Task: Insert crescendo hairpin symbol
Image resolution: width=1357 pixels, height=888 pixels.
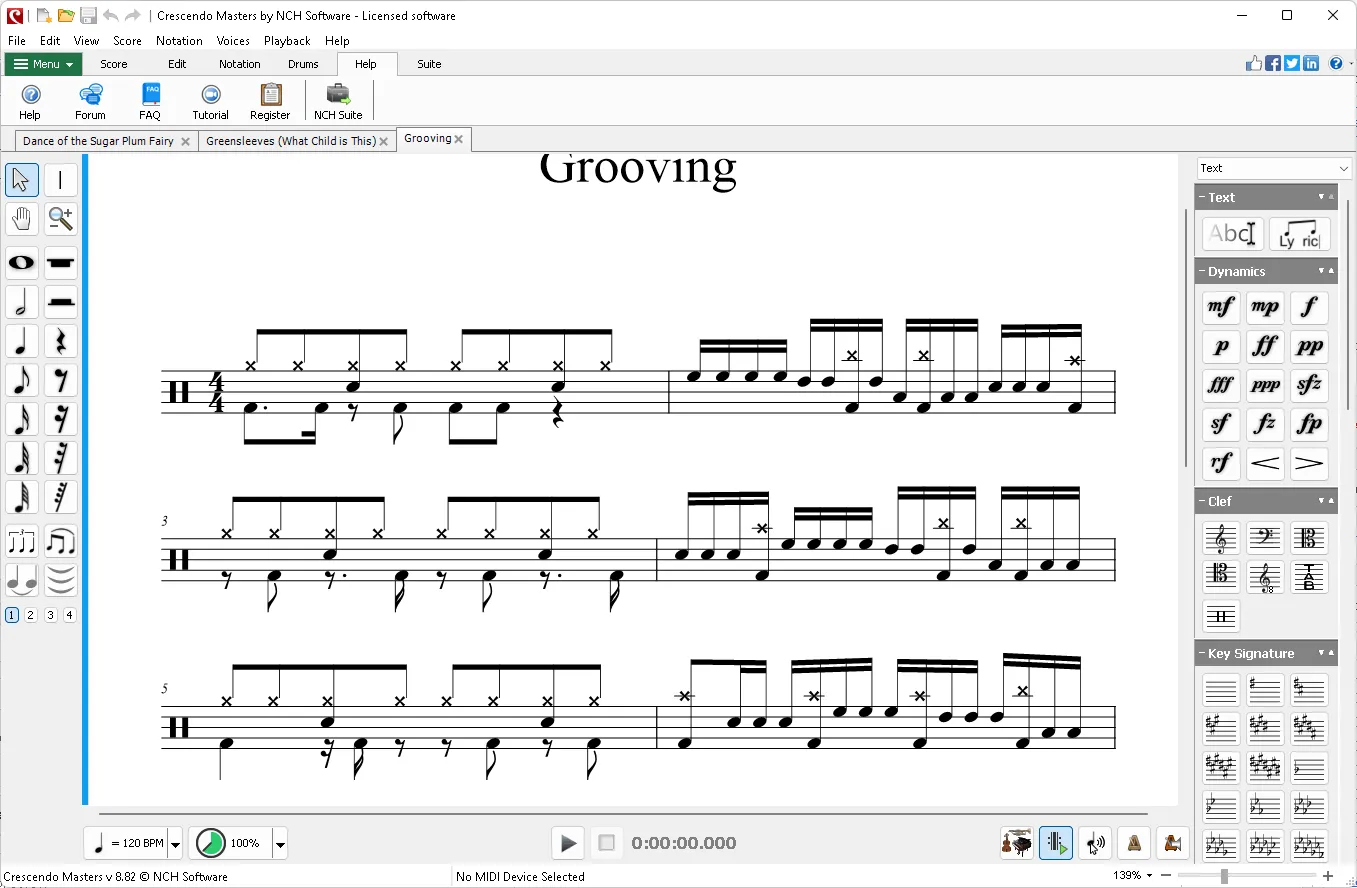Action: point(1265,463)
